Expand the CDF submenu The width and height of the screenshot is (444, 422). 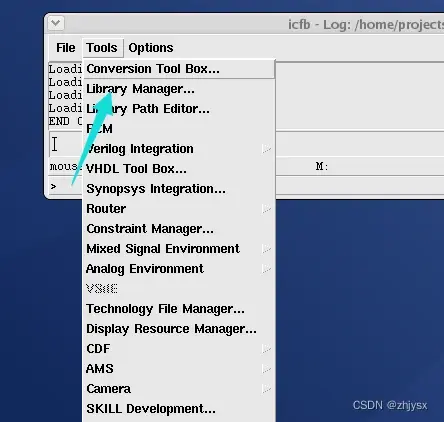click(x=179, y=349)
